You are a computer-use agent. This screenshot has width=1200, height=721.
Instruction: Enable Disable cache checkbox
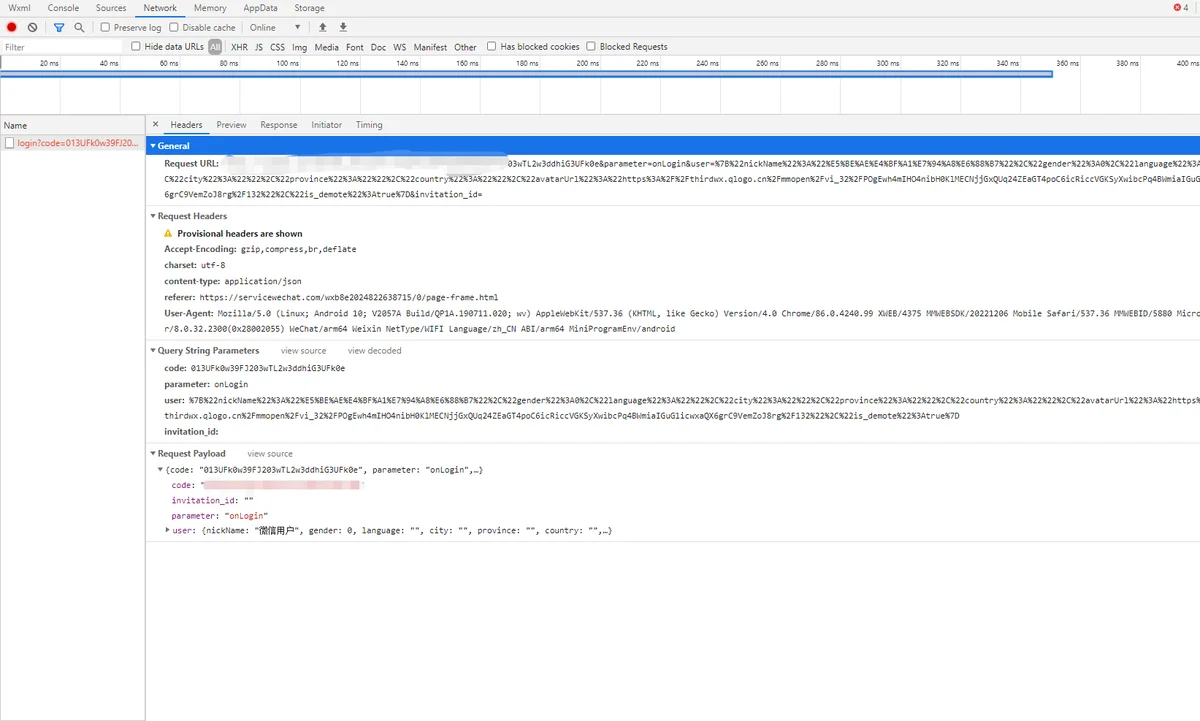click(174, 28)
